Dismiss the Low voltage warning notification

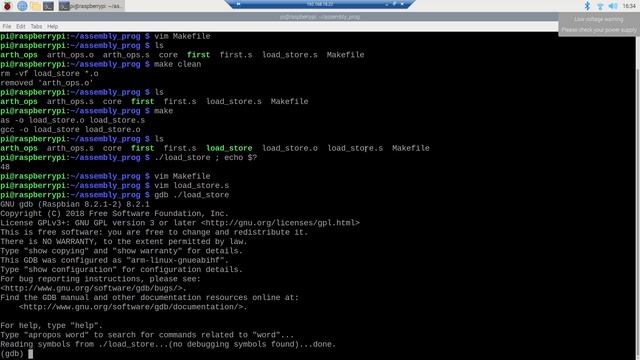tap(598, 24)
